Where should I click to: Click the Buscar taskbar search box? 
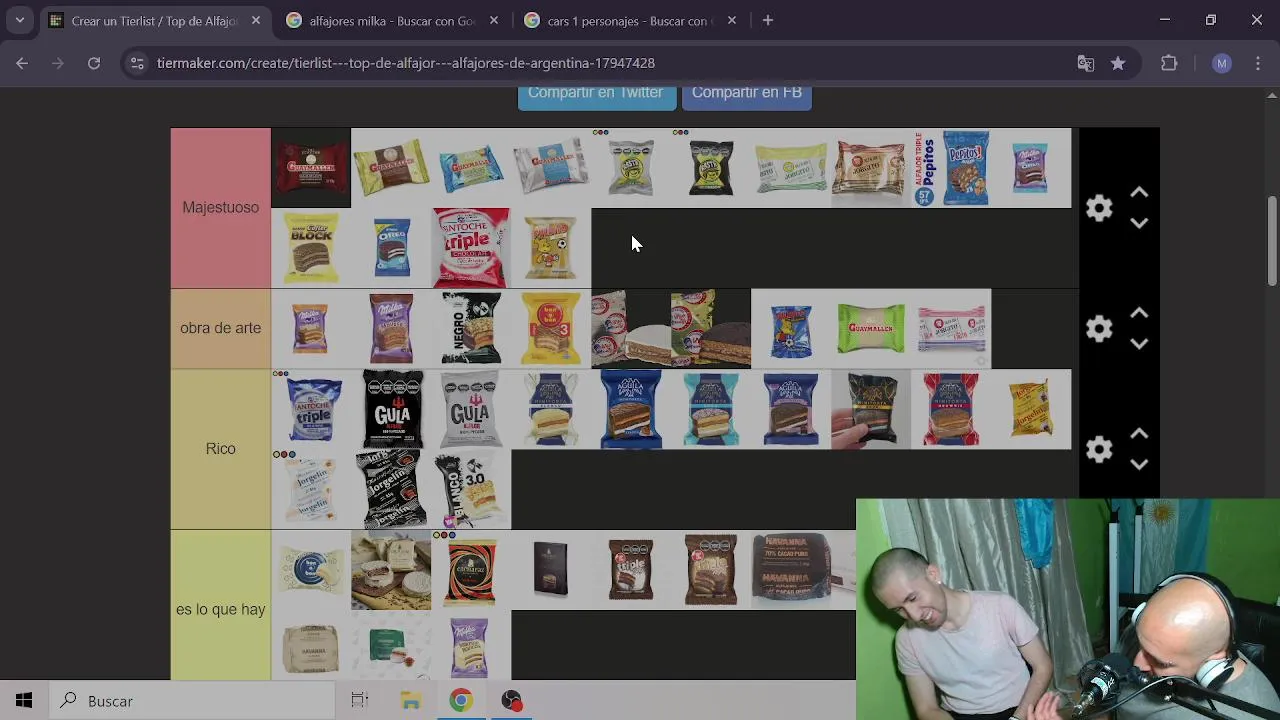[191, 701]
